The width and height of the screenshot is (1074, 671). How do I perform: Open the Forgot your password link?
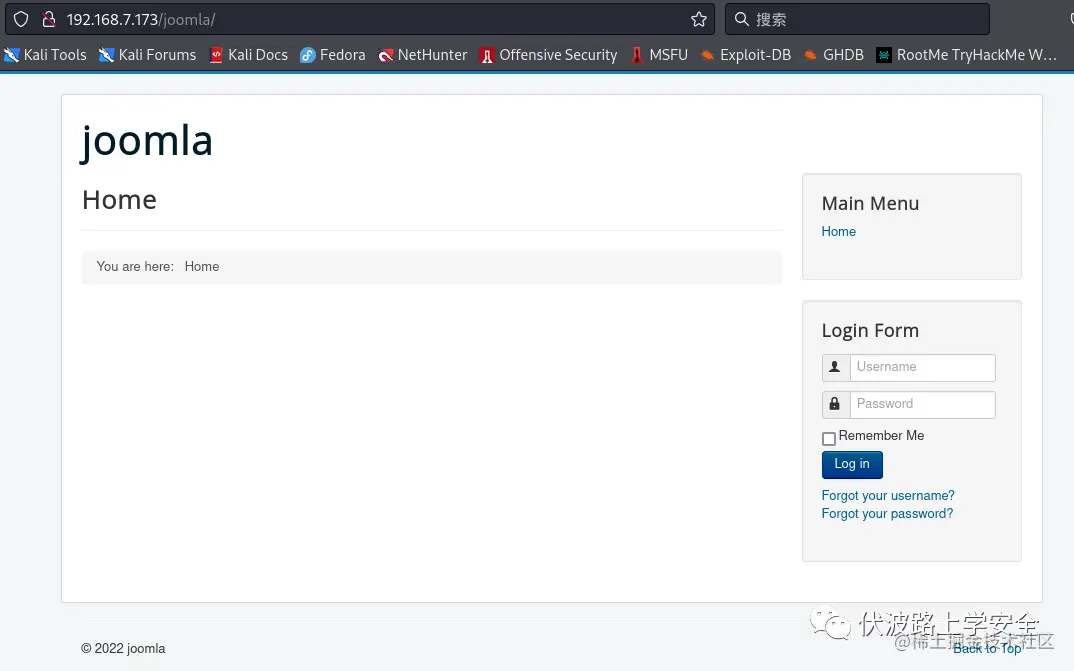(x=887, y=514)
